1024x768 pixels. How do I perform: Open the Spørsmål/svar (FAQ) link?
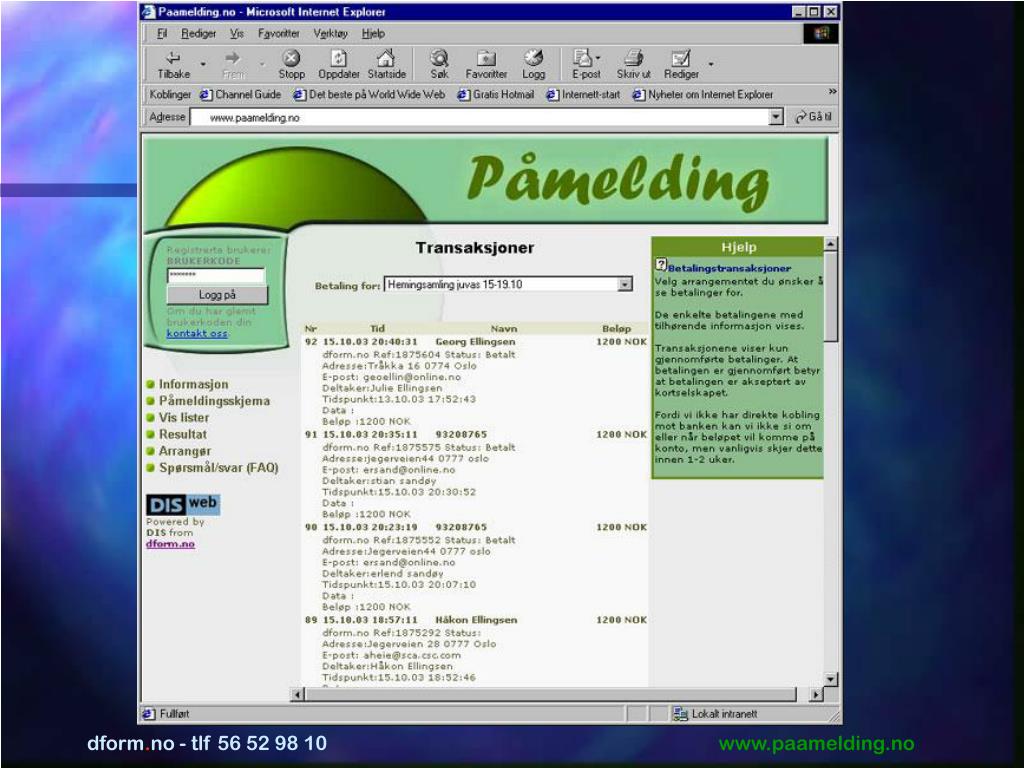click(x=219, y=468)
